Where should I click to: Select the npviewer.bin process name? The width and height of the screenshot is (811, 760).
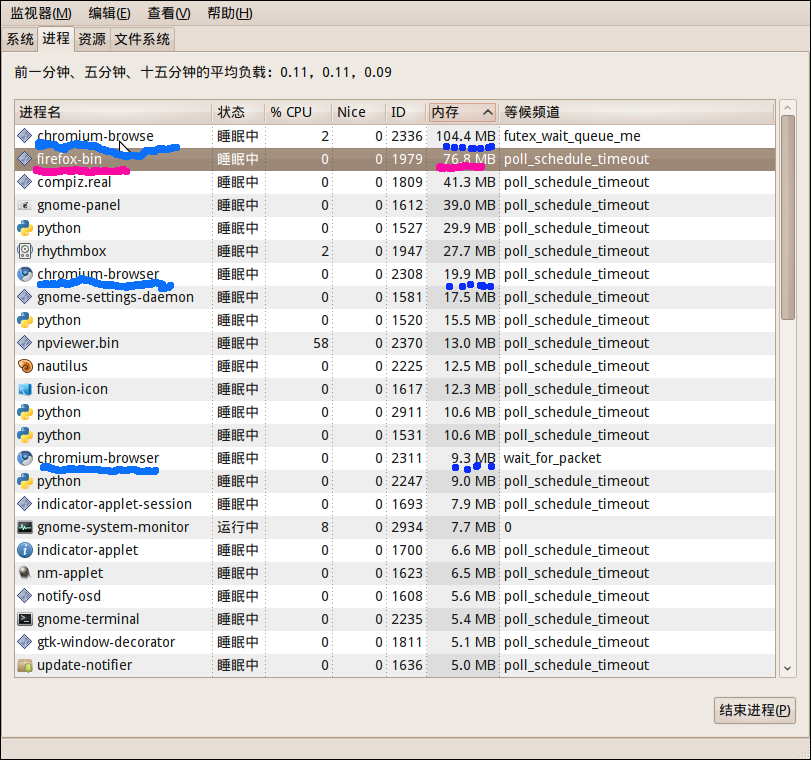[78, 343]
